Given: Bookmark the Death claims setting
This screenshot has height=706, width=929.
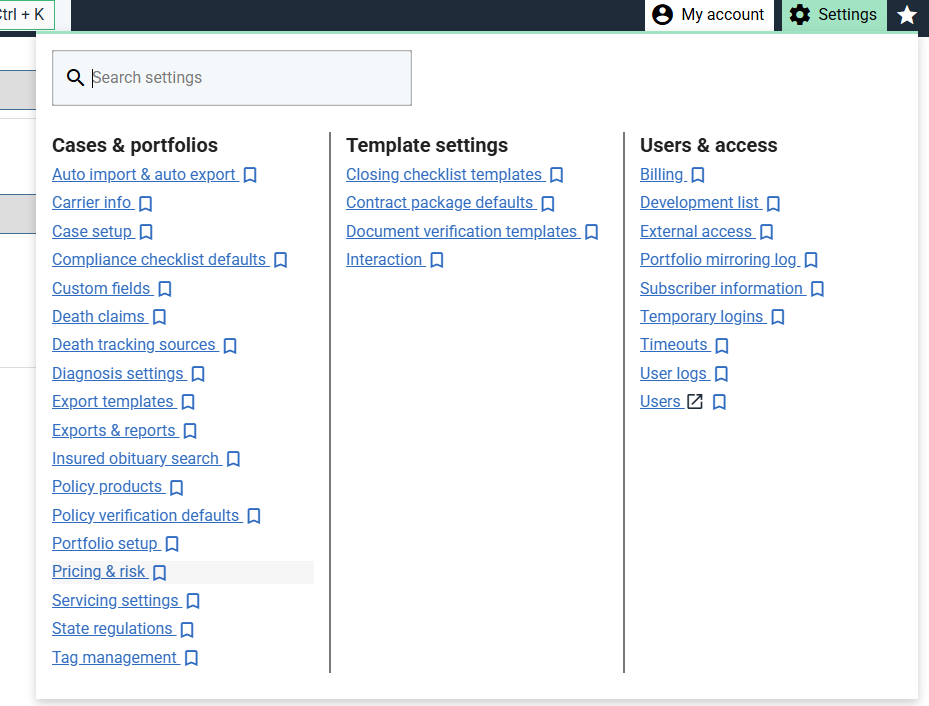Looking at the screenshot, I should pos(159,317).
